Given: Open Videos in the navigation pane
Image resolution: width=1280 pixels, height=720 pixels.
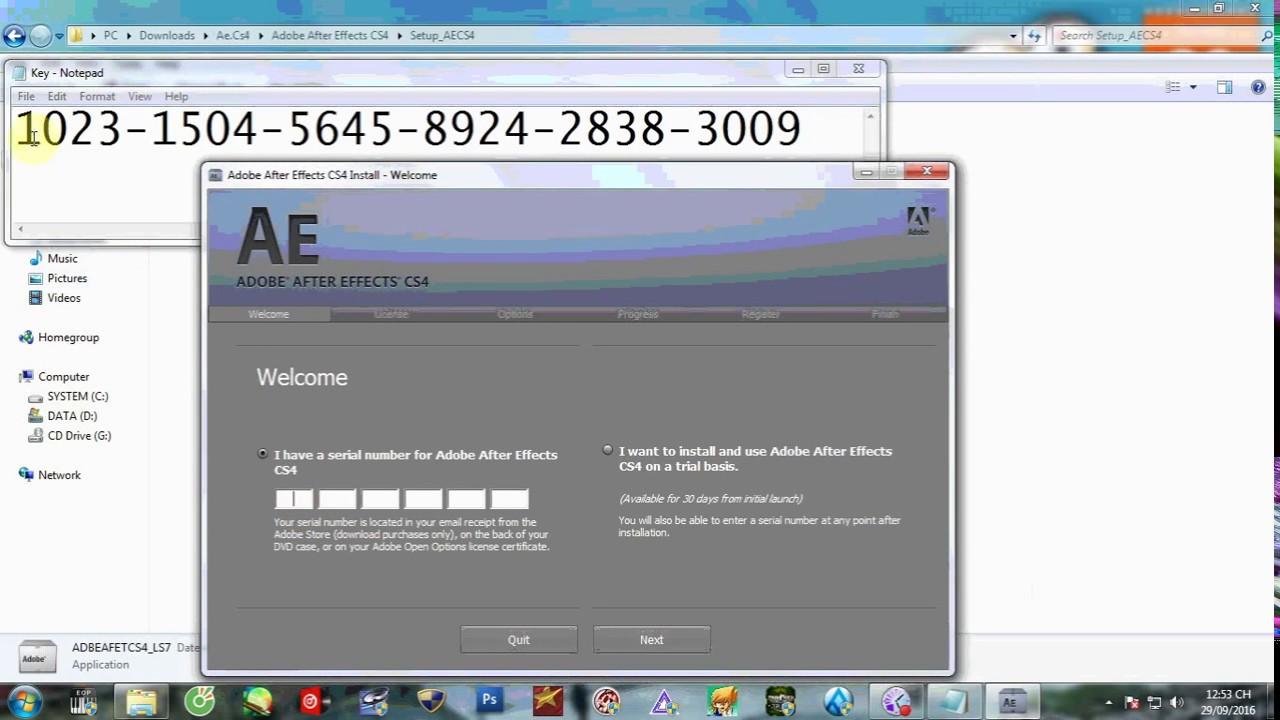Looking at the screenshot, I should [64, 298].
